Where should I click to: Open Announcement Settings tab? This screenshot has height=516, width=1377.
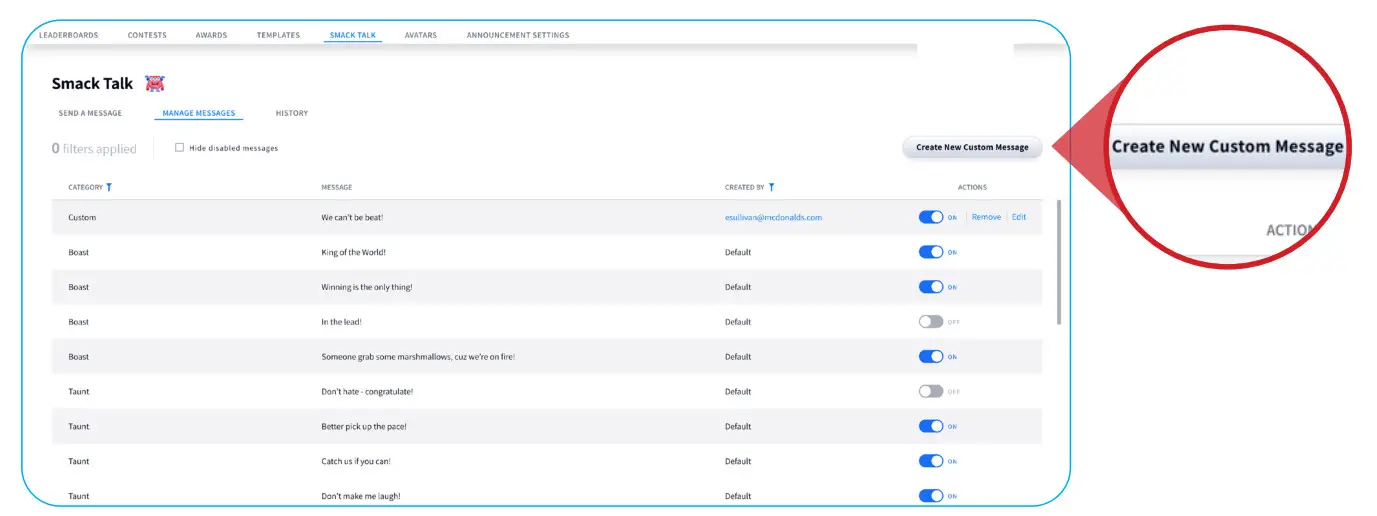click(x=518, y=35)
